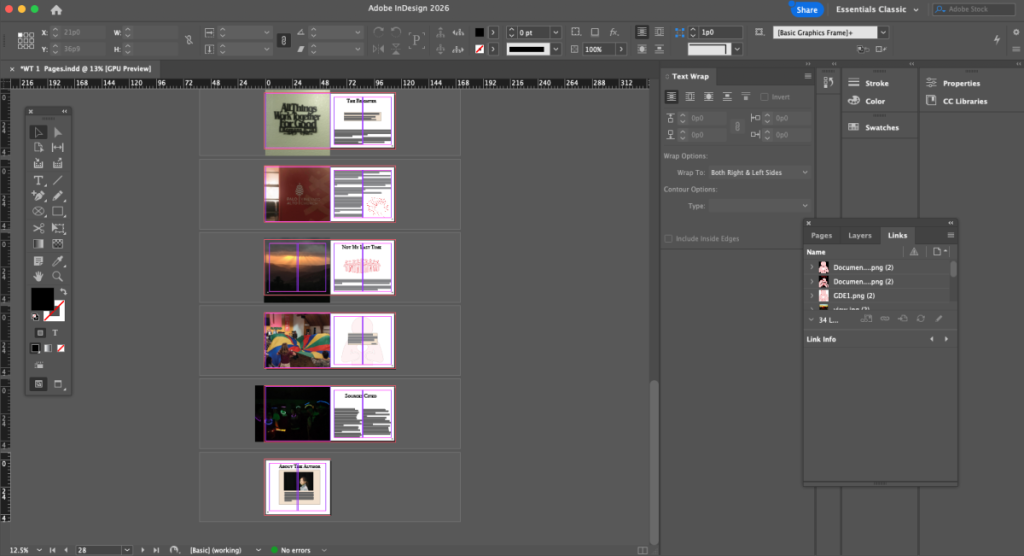Switch to the Pages tab
The width and height of the screenshot is (1024, 556).
tap(822, 235)
